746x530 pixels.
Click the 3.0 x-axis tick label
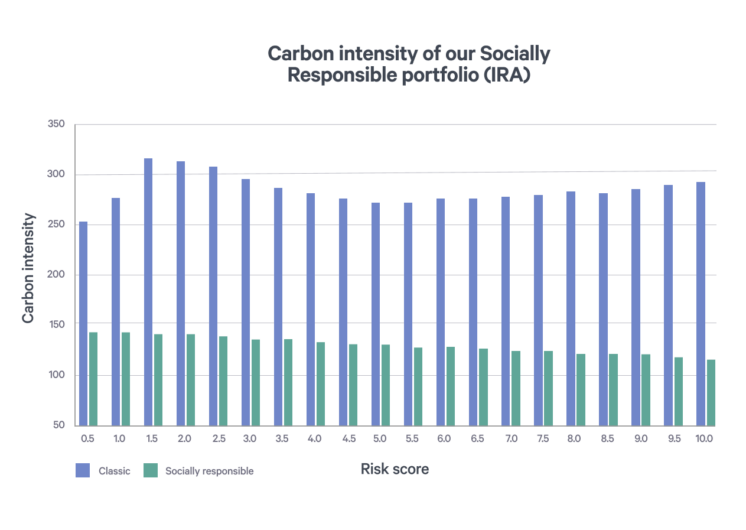coord(250,438)
